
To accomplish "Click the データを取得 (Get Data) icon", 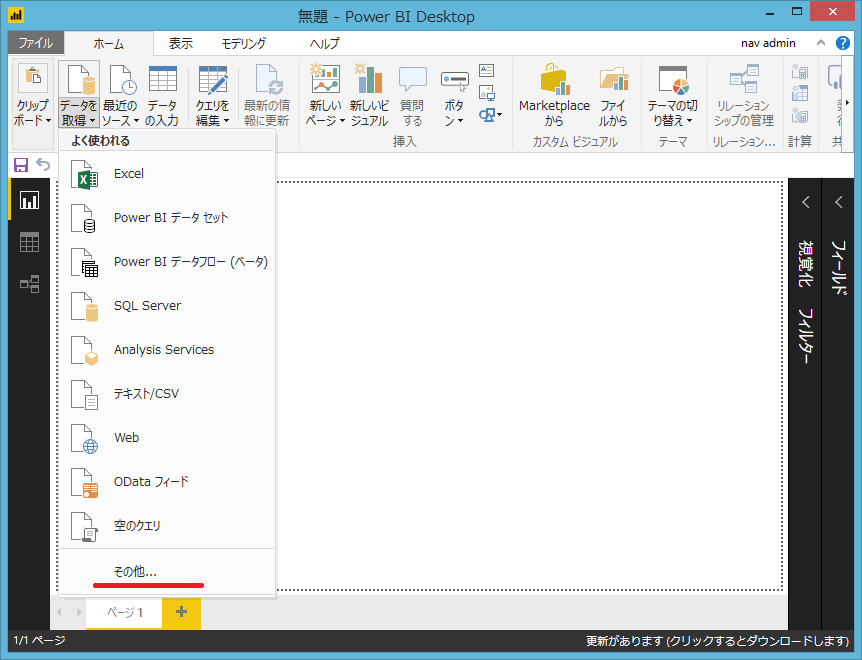I will click(79, 80).
